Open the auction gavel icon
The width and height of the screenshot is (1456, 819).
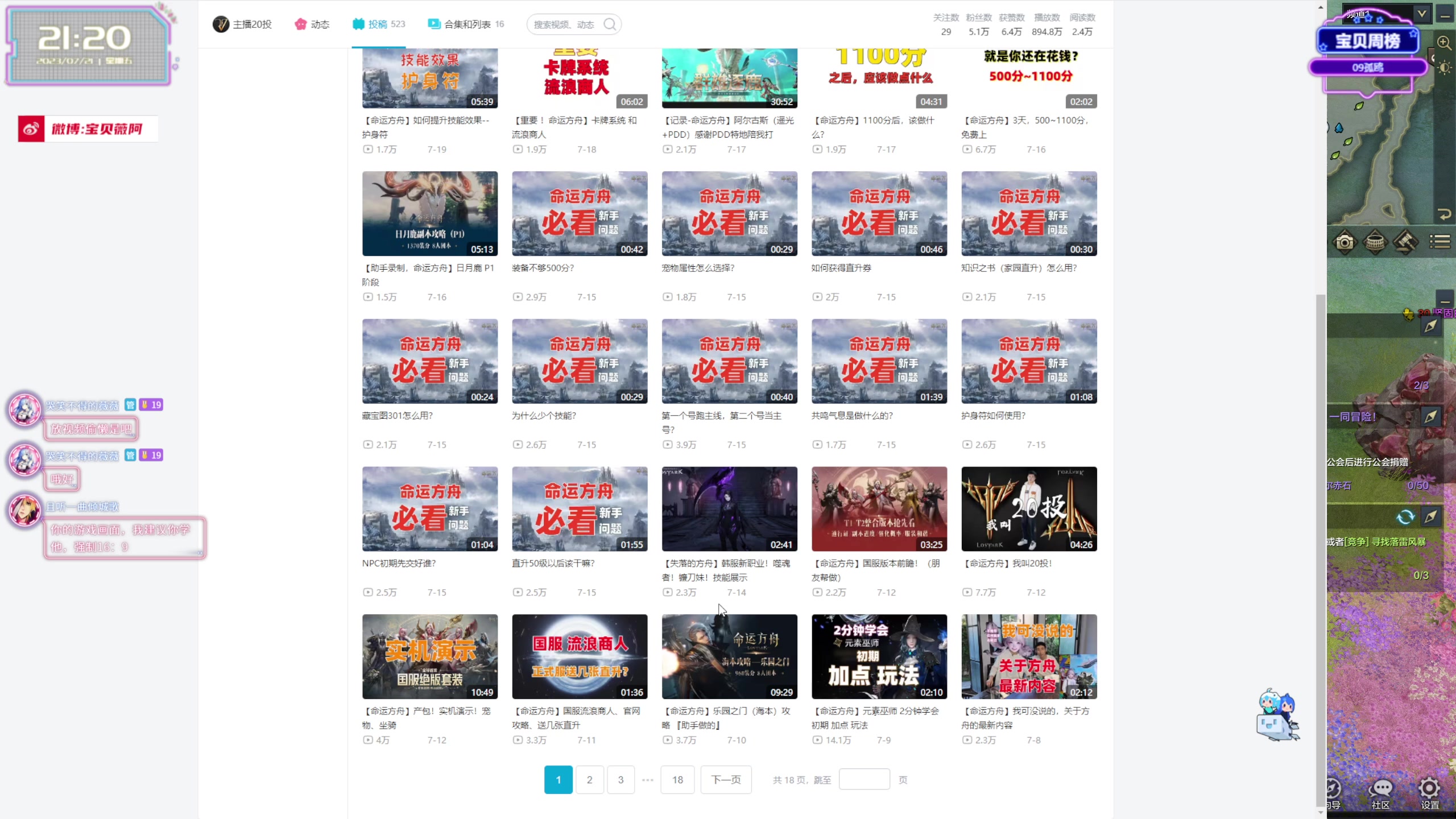[x=1406, y=242]
